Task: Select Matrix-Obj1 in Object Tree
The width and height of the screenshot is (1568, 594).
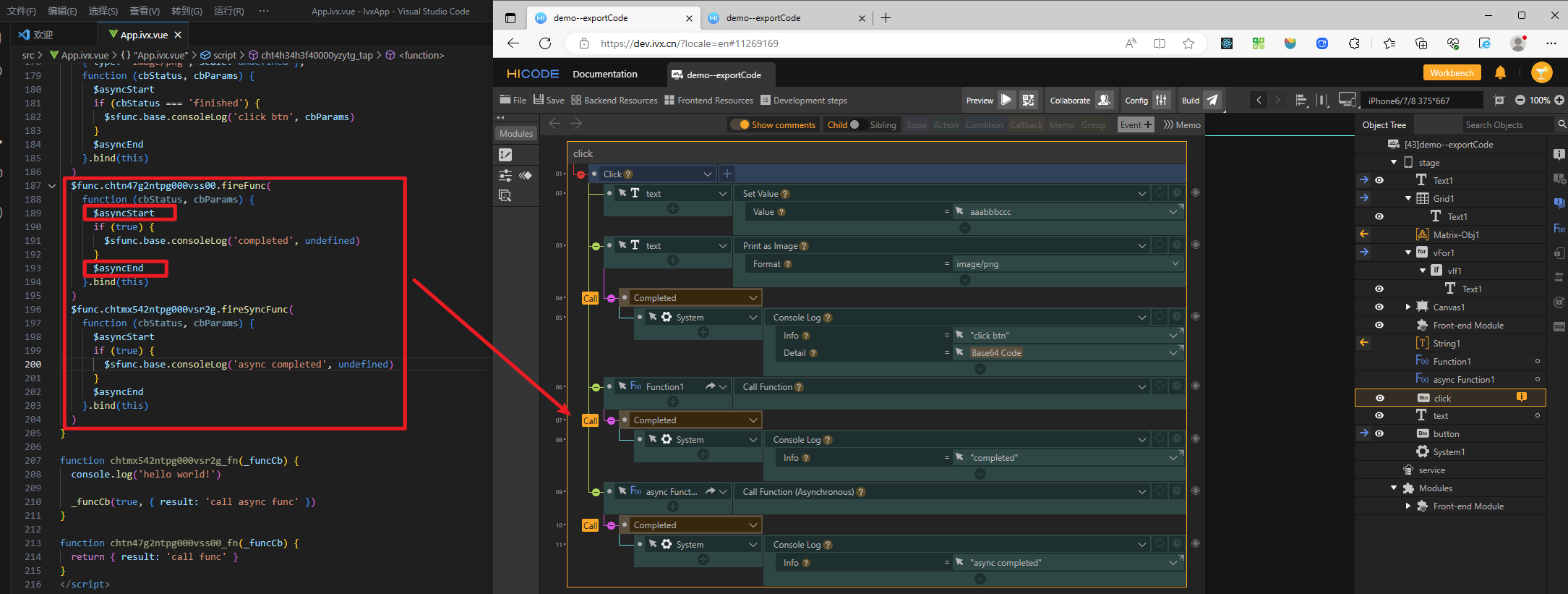Action: pyautogui.click(x=1447, y=234)
